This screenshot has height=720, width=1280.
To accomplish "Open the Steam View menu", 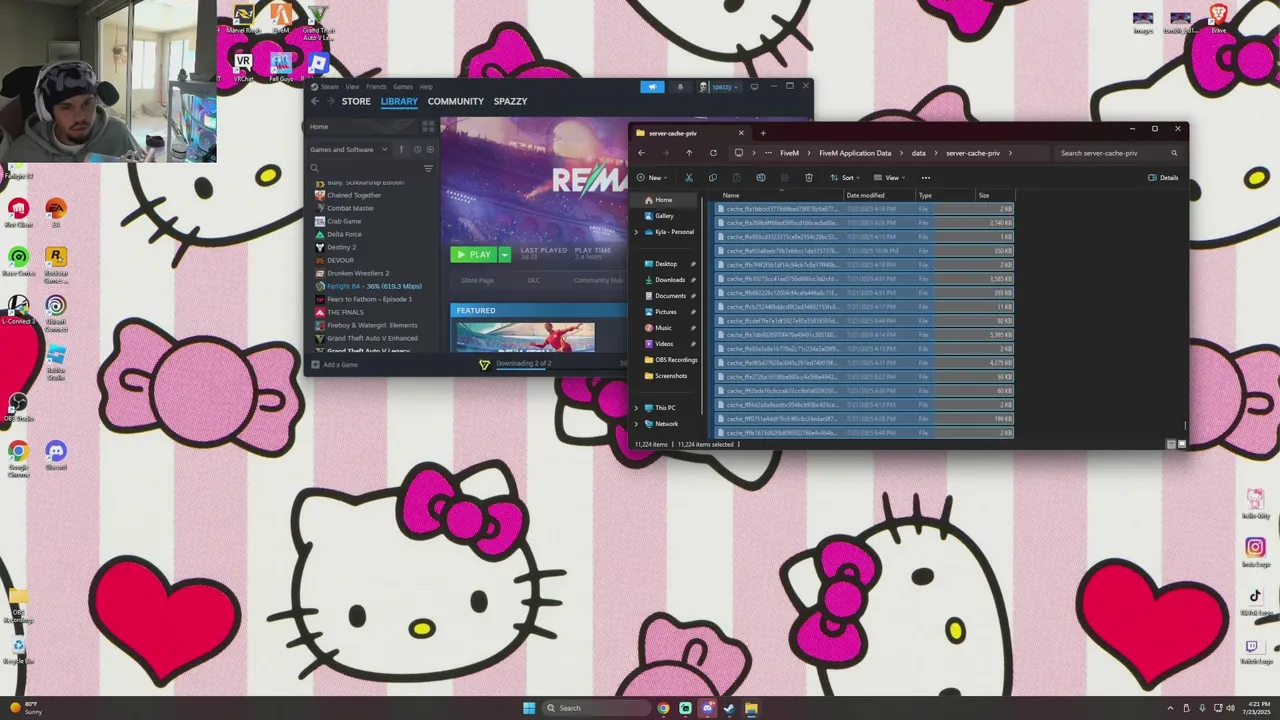I will (352, 87).
